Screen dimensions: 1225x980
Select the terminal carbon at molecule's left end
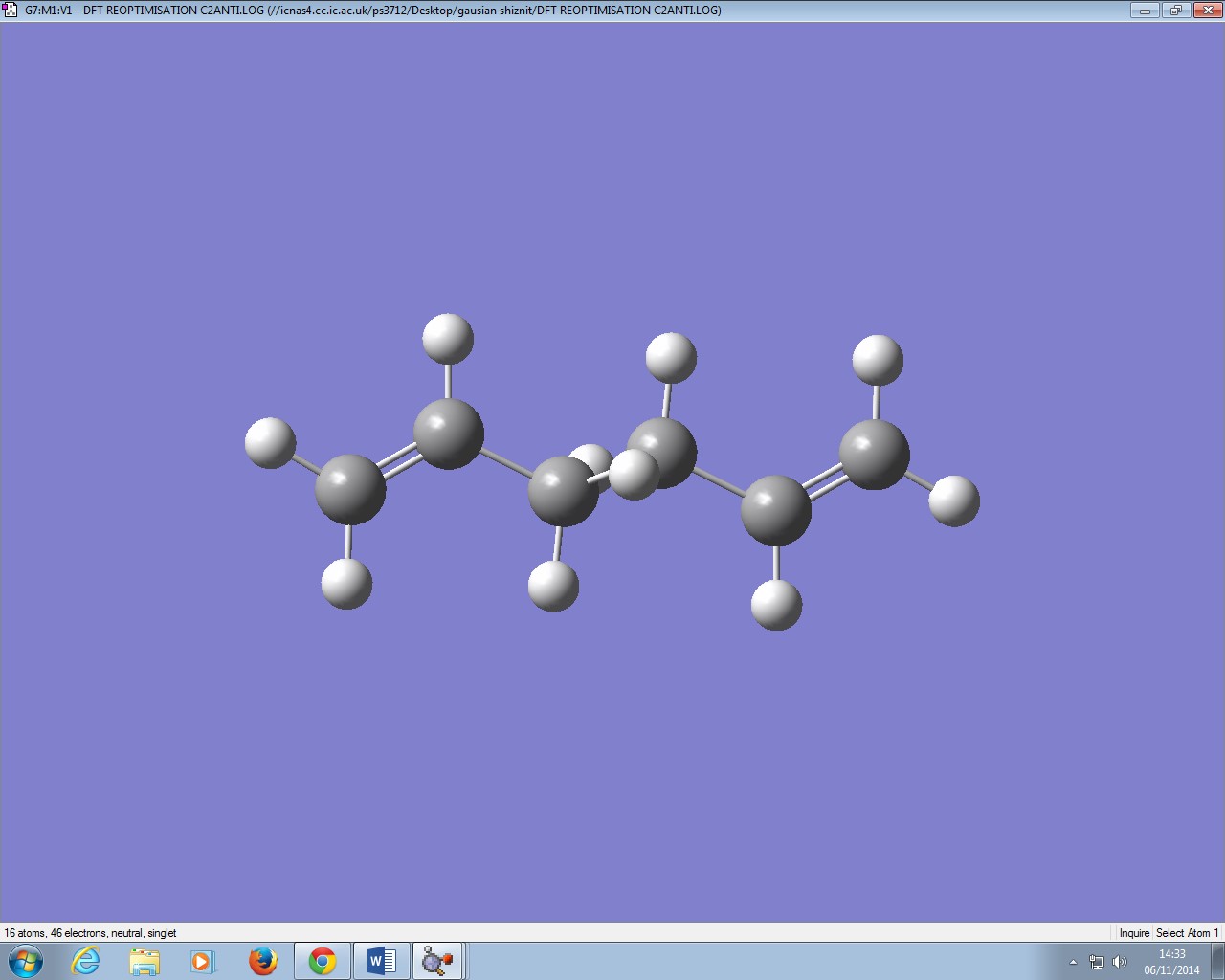[x=350, y=489]
